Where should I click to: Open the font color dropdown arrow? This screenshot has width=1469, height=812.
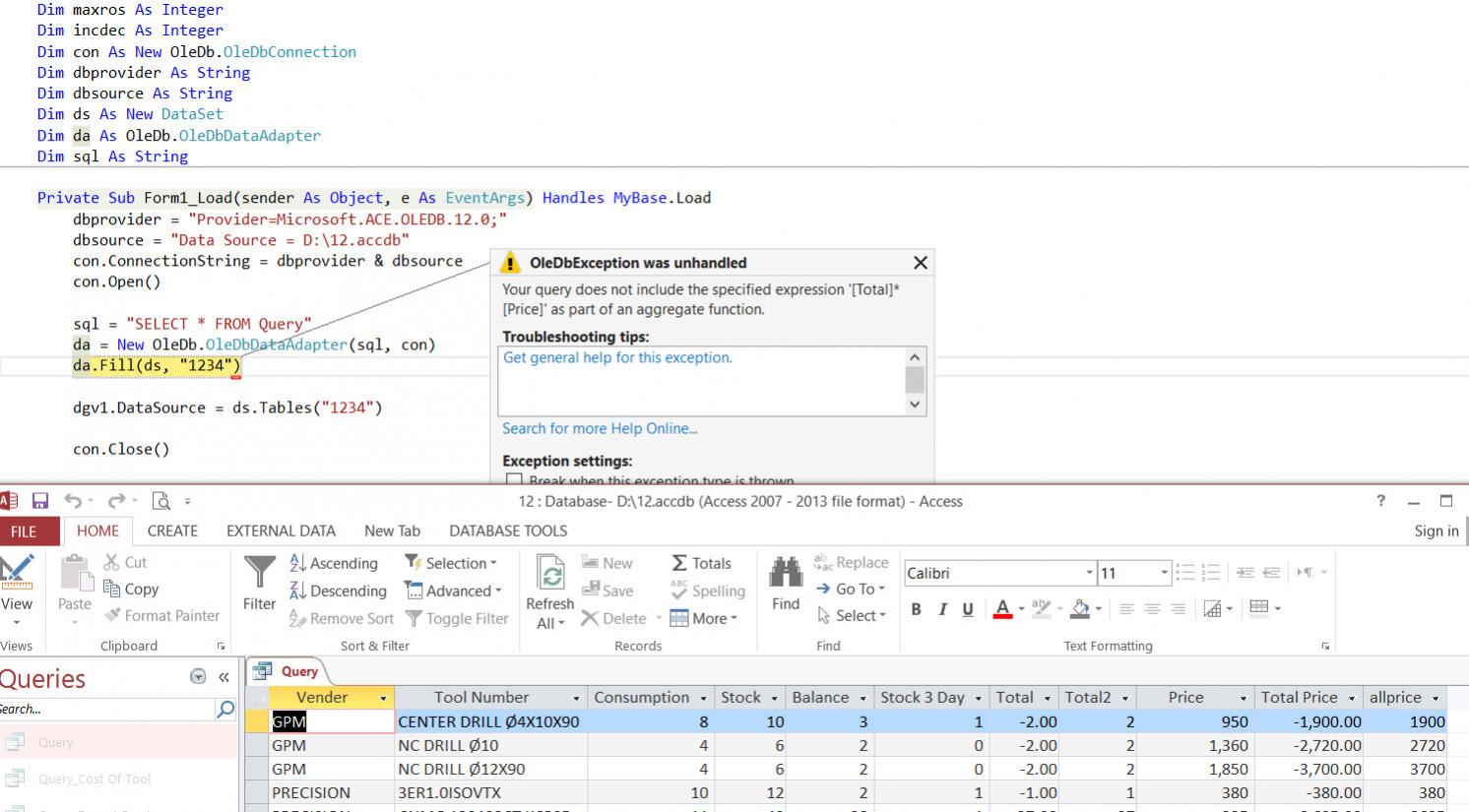(1021, 609)
